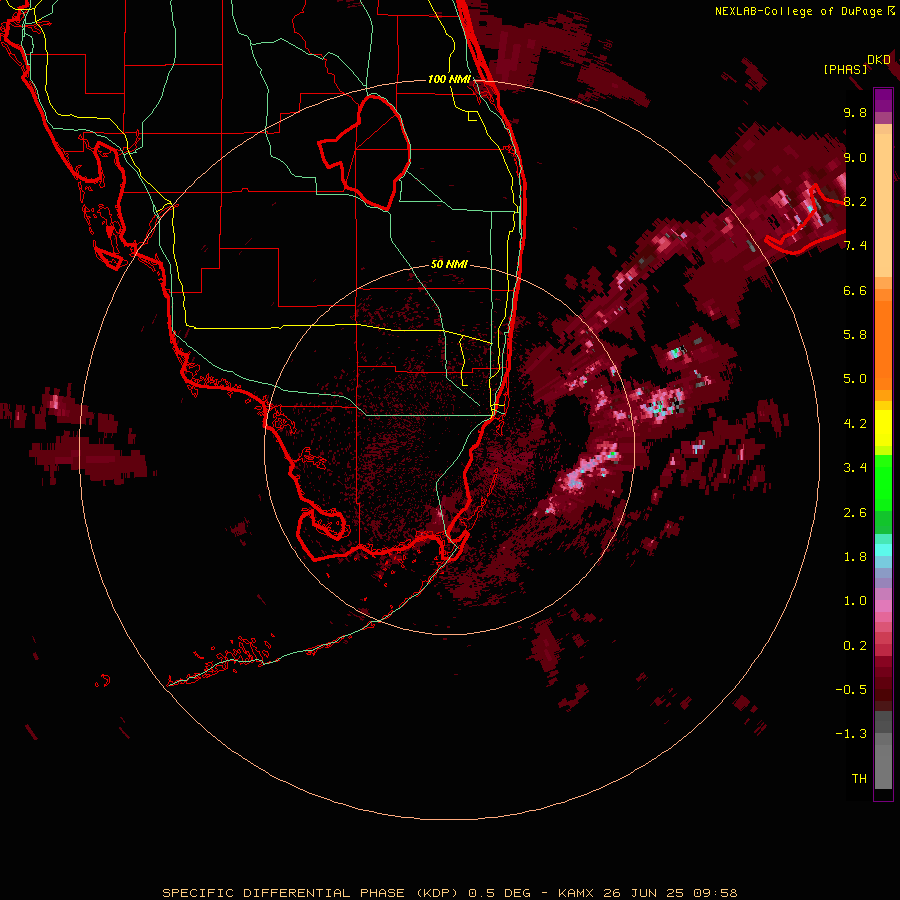Viewport: 900px width, 900px height.
Task: Click the 7.4 scale value
Action: [855, 246]
